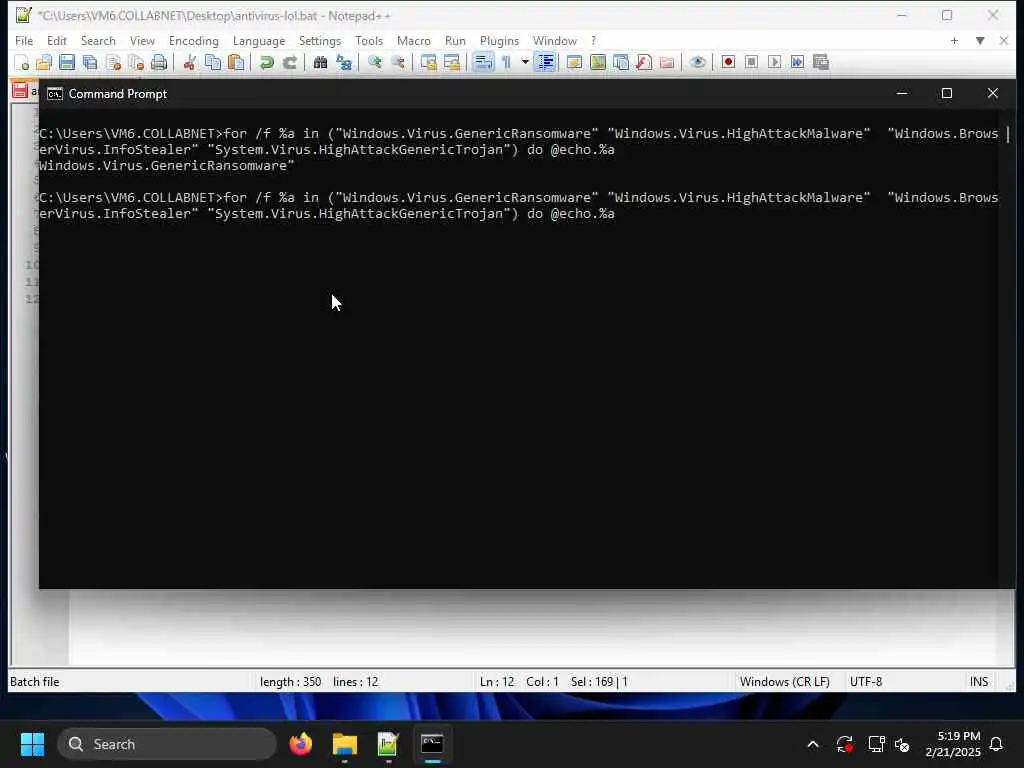Viewport: 1024px width, 768px height.
Task: Open Firefox from the taskbar
Action: [x=301, y=744]
